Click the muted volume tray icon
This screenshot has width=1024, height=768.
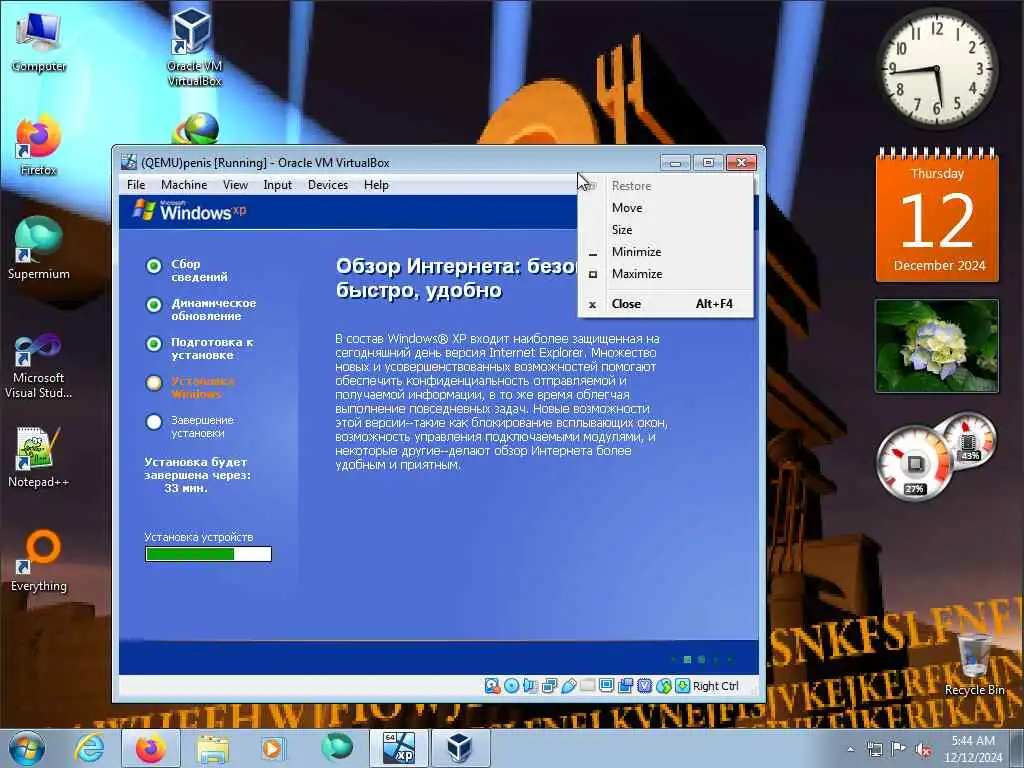923,749
